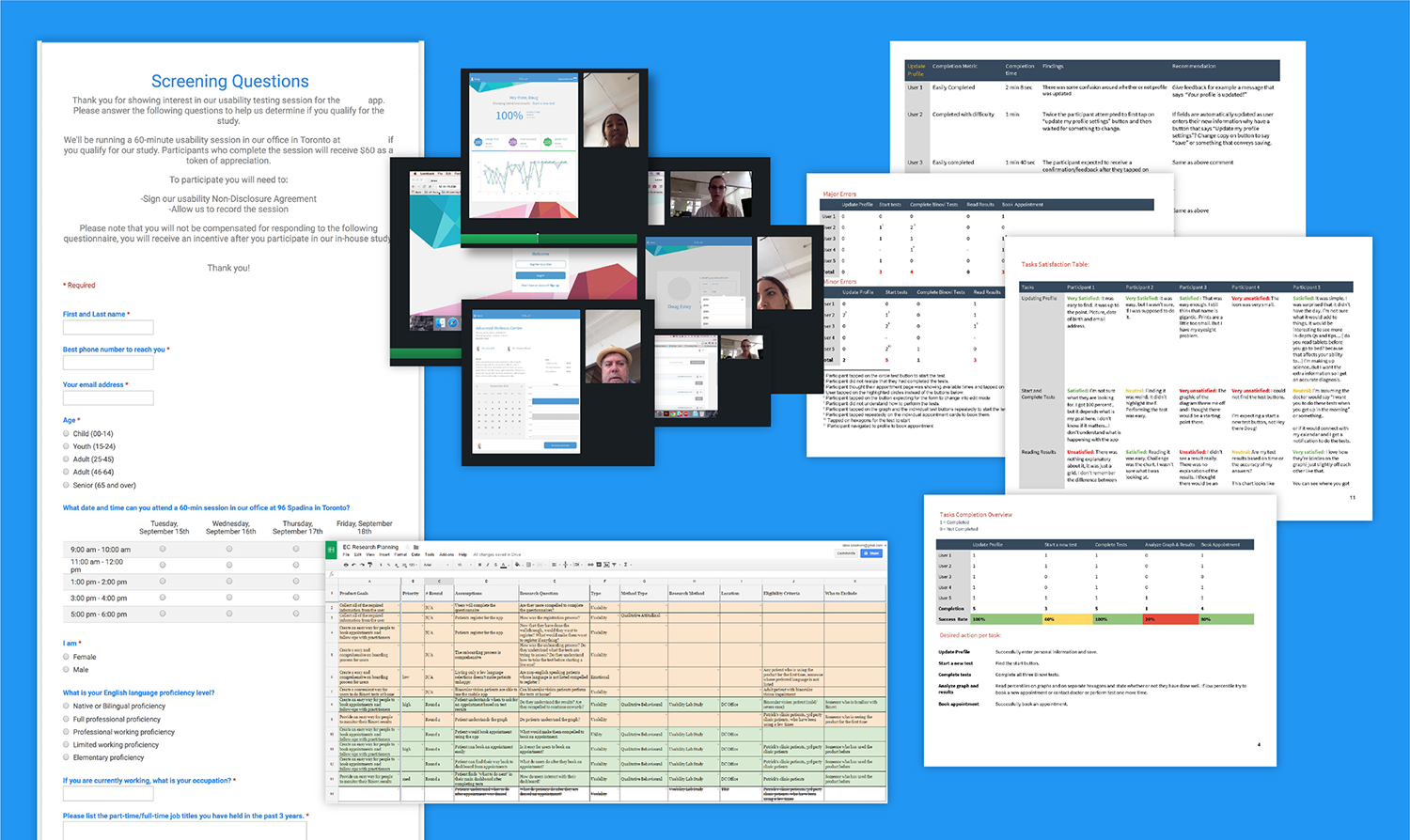Select the Research Question header cell
The height and width of the screenshot is (840, 1410).
pos(554,594)
